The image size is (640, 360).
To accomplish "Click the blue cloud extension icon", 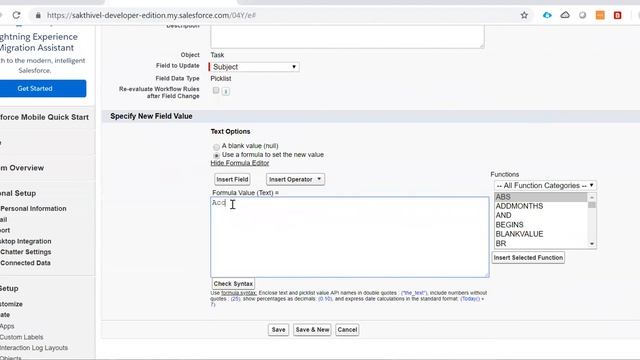I will point(547,15).
